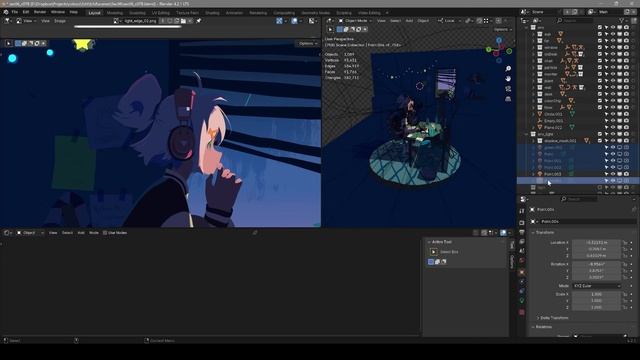The width and height of the screenshot is (640, 360).
Task: Expand the shadow_mask.001 collection
Action: 533,141
